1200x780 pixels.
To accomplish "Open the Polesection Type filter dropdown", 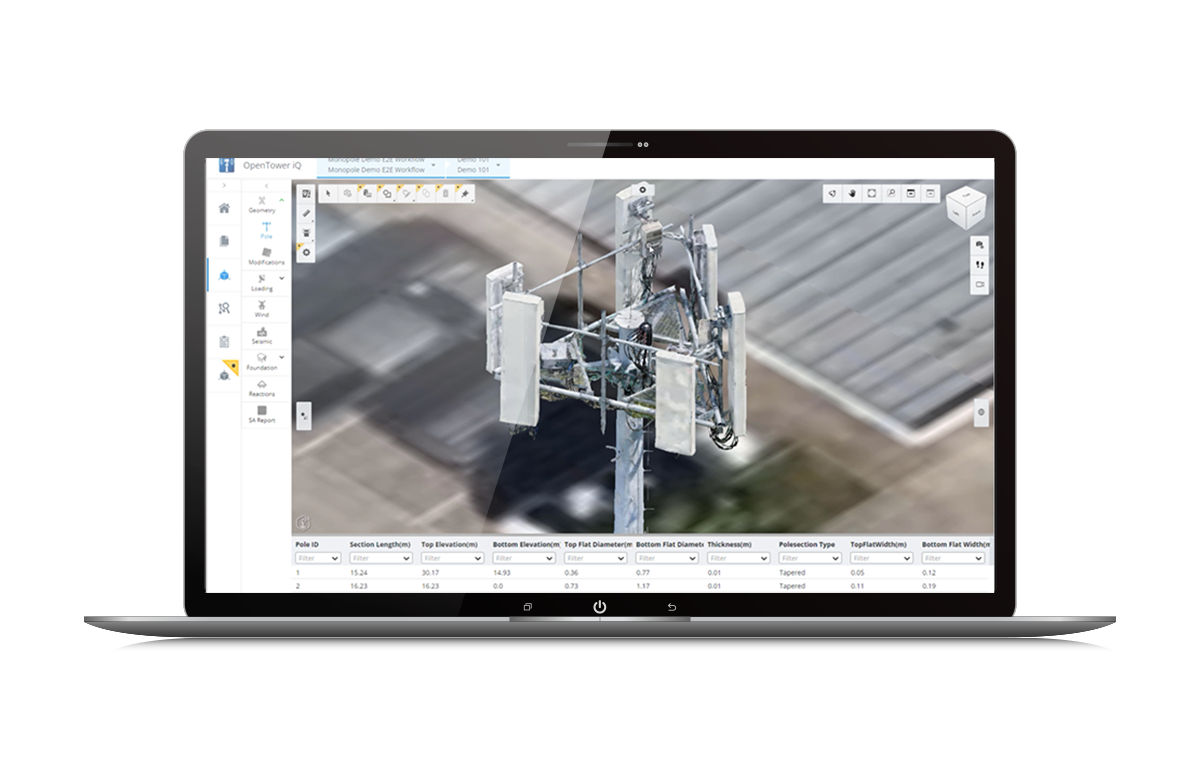I will (808, 557).
